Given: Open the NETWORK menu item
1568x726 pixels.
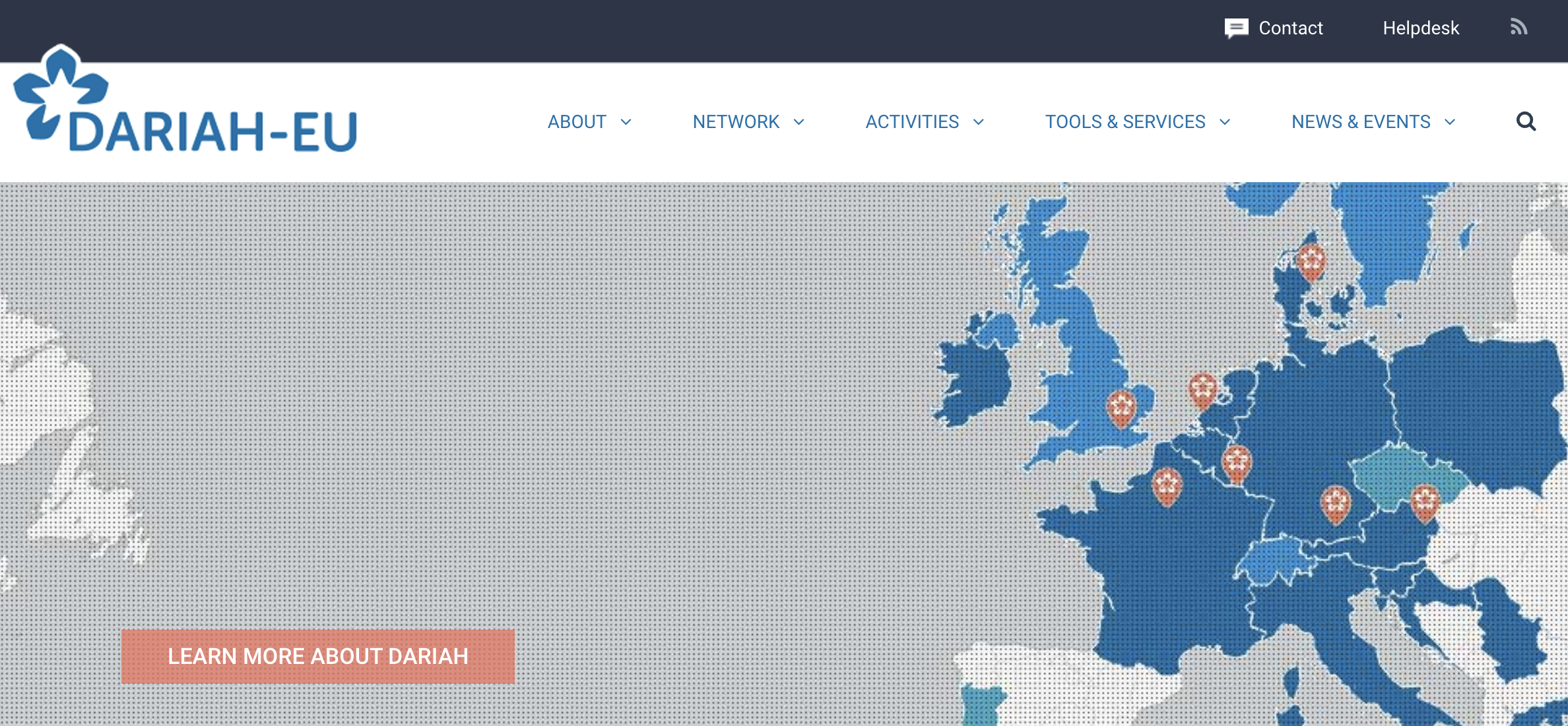Looking at the screenshot, I should [736, 122].
